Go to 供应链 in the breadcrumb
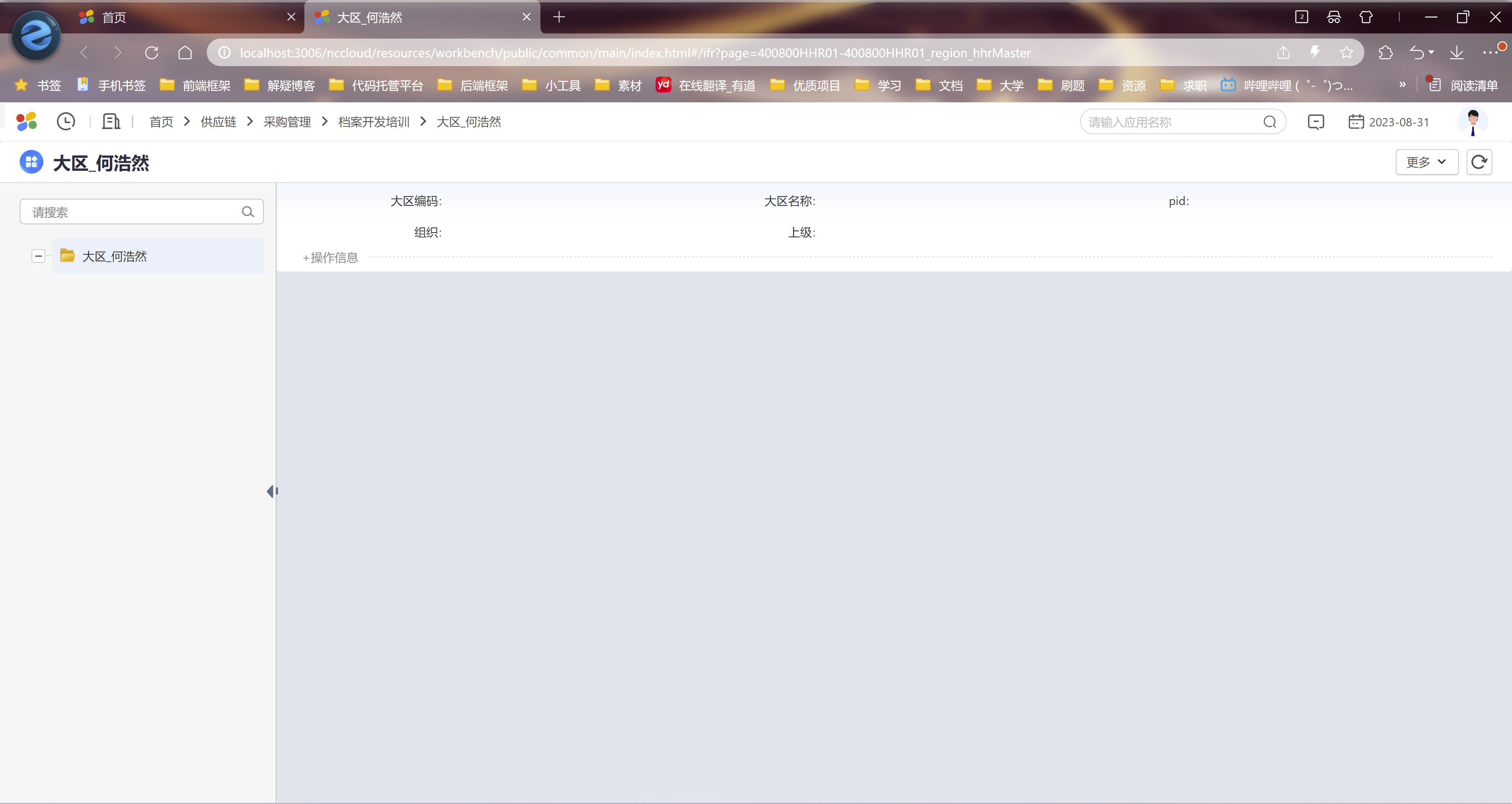The width and height of the screenshot is (1512, 804). tap(219, 122)
